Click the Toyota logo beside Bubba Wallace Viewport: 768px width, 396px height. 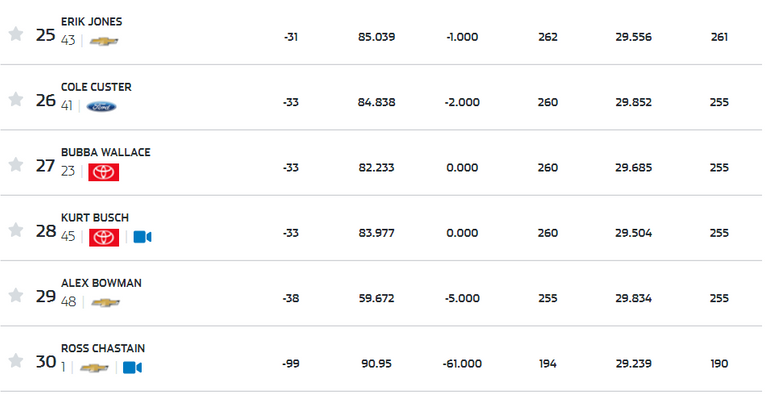(x=103, y=172)
